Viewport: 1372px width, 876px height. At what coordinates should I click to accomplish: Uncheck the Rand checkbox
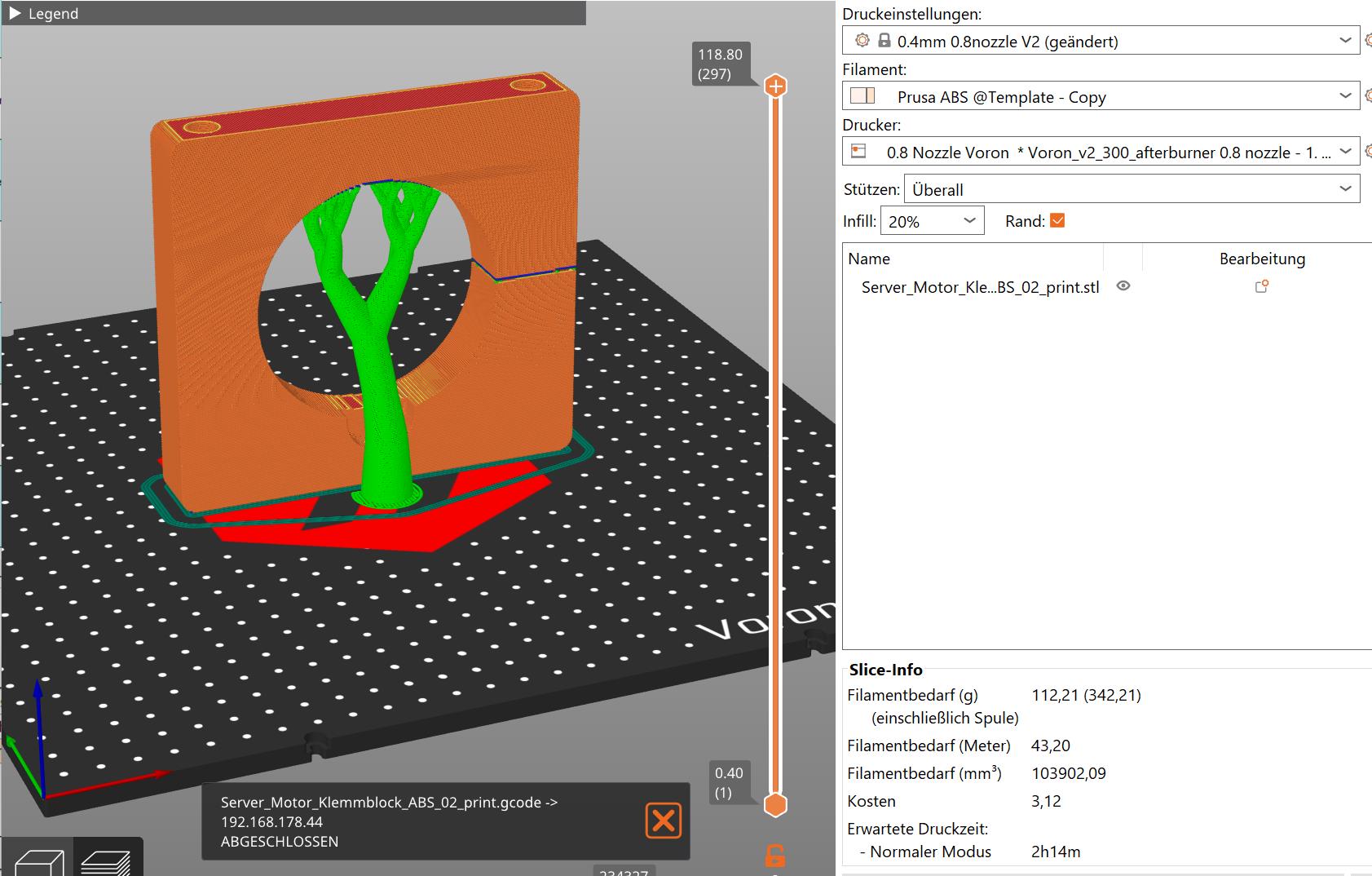(1057, 221)
